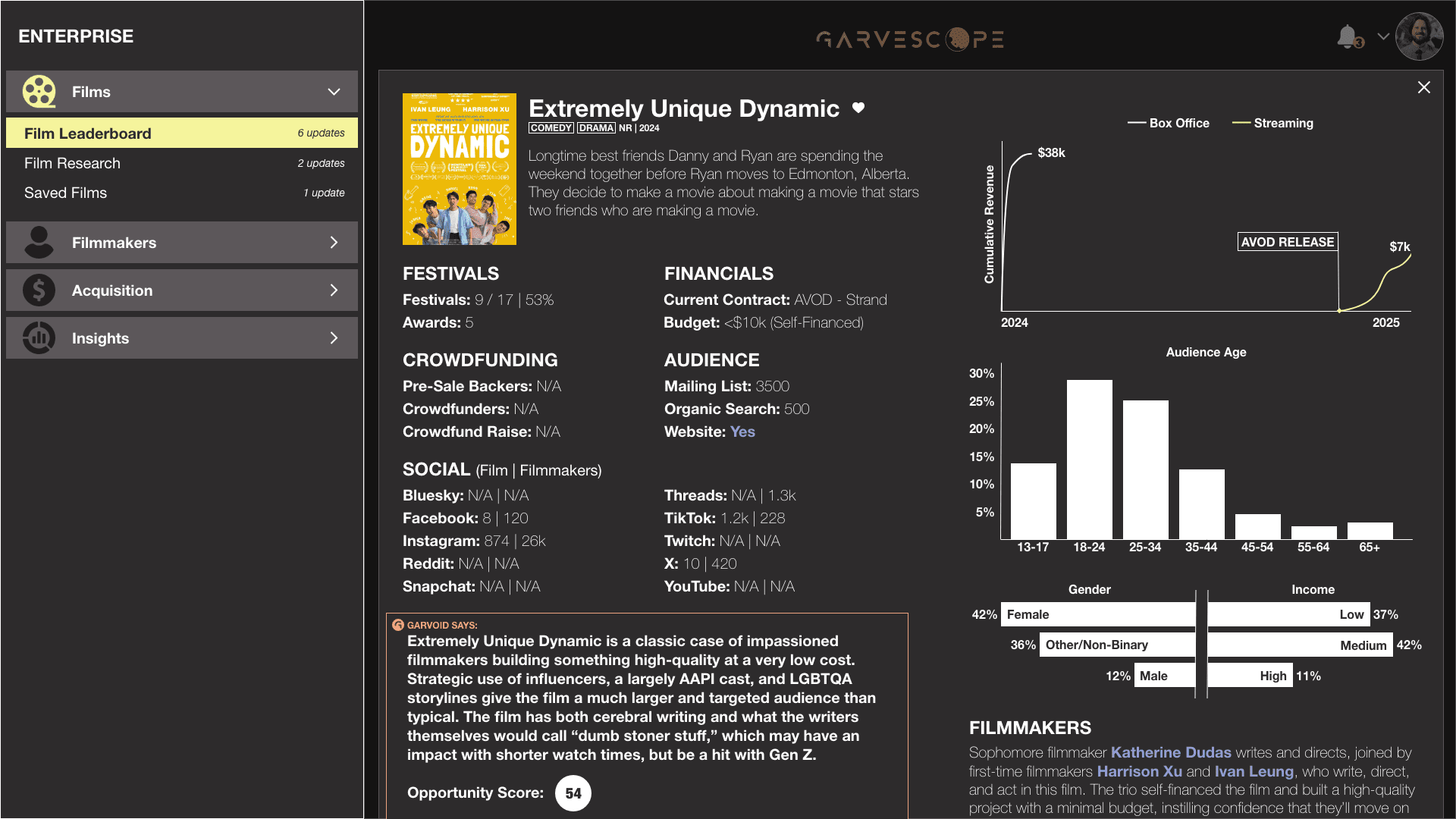
Task: Click the Filmmakers menu header
Action: tap(182, 243)
